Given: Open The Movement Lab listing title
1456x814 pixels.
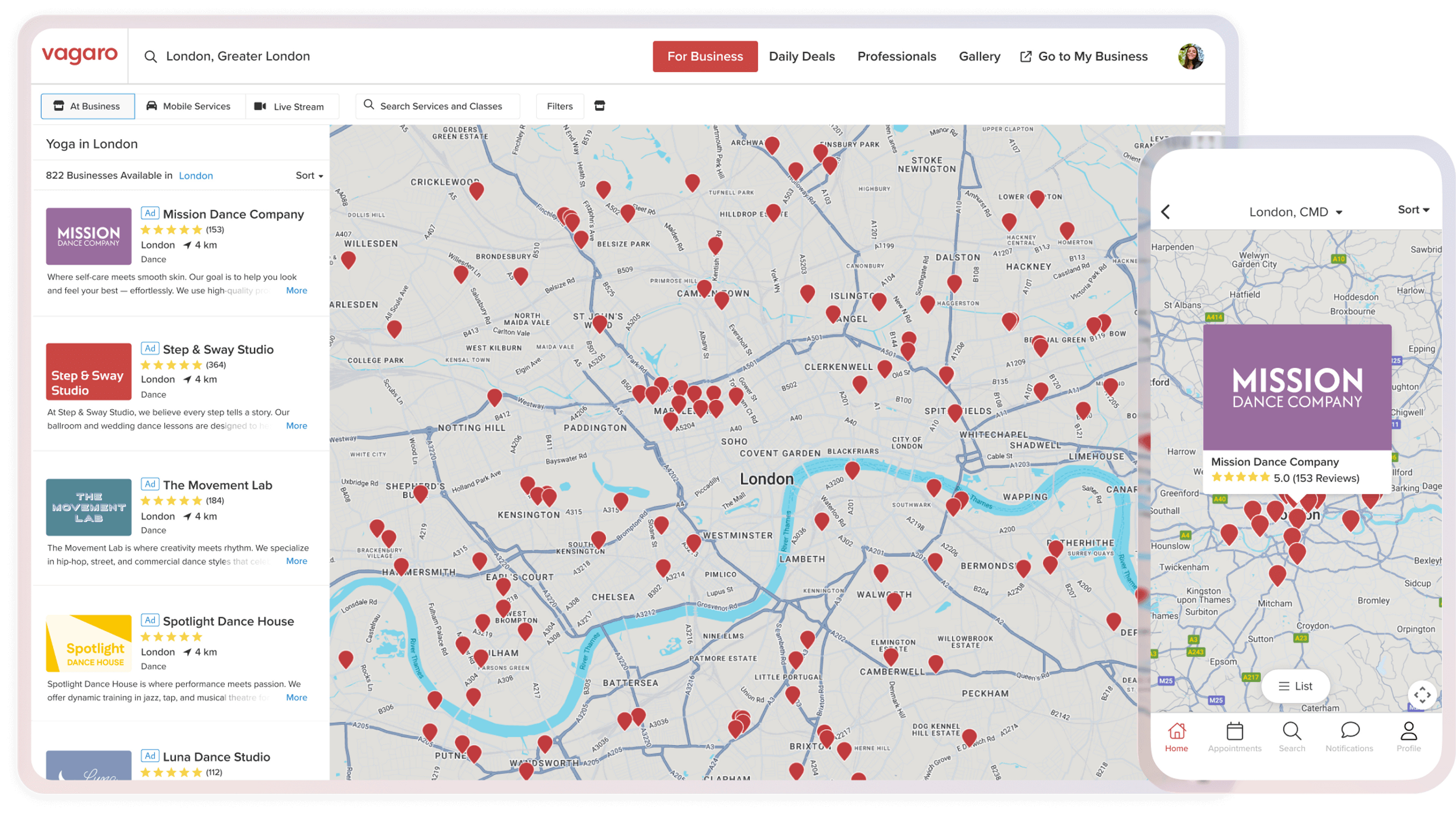Looking at the screenshot, I should (218, 485).
